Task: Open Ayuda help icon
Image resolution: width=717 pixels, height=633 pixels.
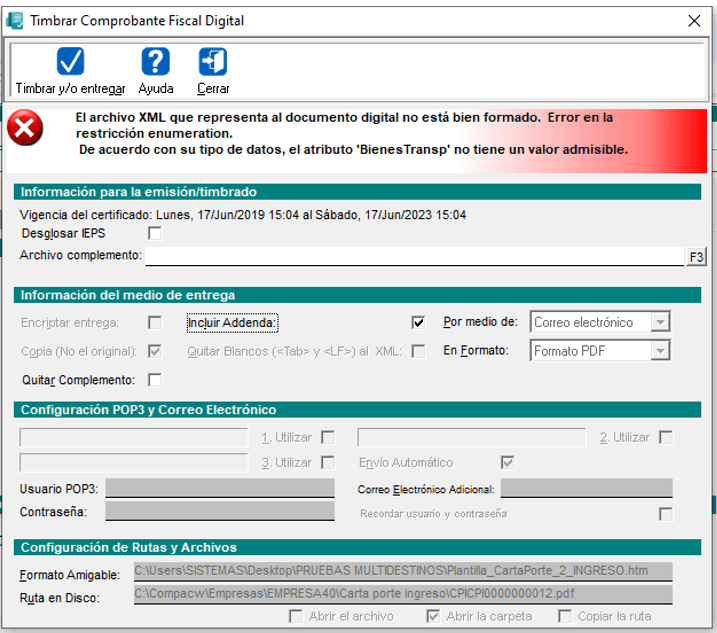Action: [155, 61]
